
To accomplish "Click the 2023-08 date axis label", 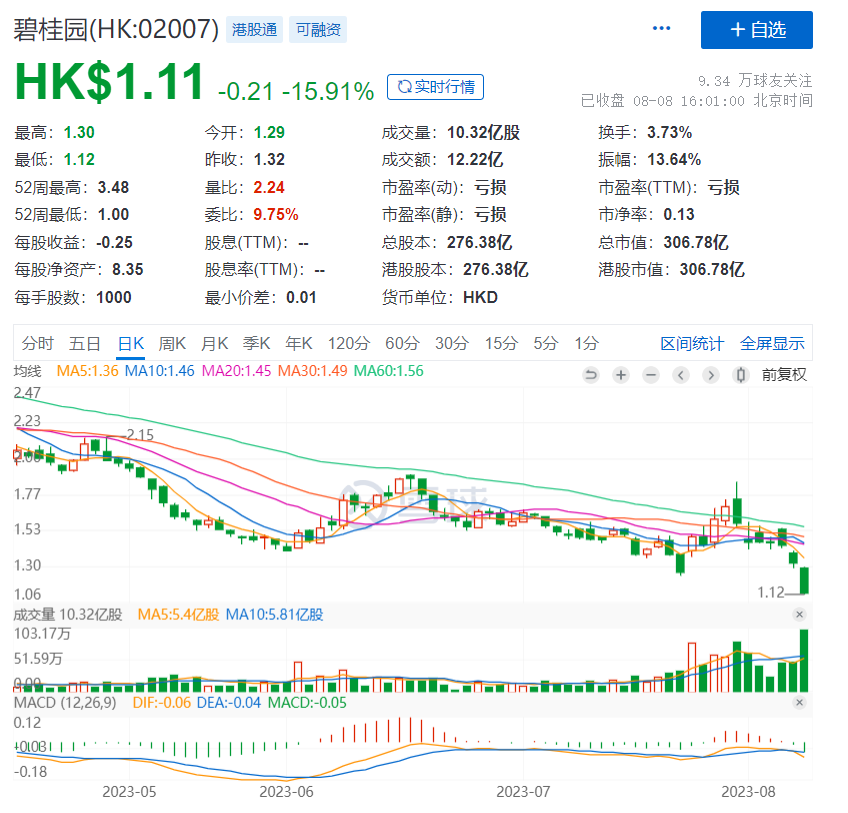I will (748, 791).
